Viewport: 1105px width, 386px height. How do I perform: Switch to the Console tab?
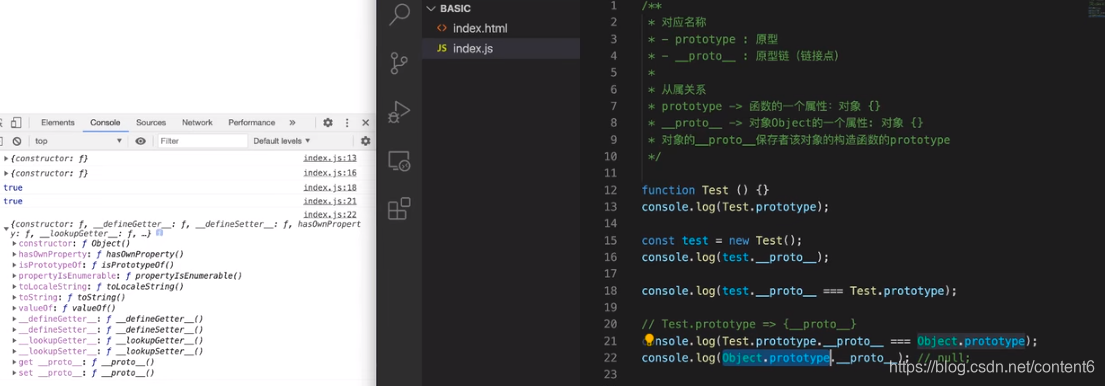click(x=105, y=123)
